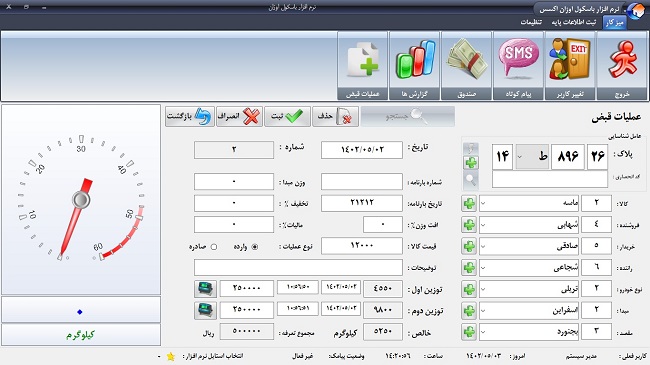Click the توضیحات description field
This screenshot has height=365, width=650.
point(298,268)
